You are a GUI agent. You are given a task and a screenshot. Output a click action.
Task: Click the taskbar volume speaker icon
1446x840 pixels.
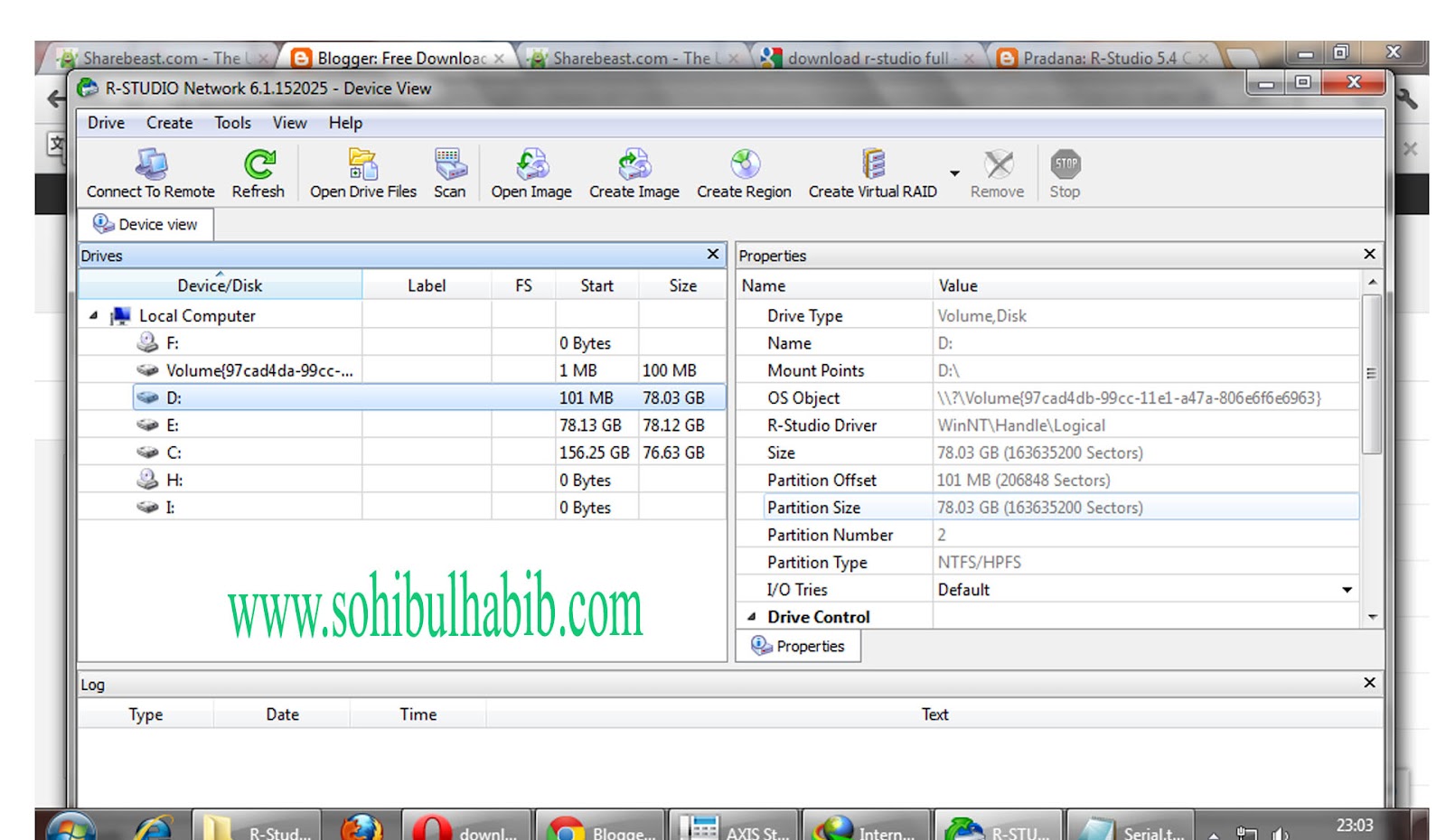coord(1280,833)
